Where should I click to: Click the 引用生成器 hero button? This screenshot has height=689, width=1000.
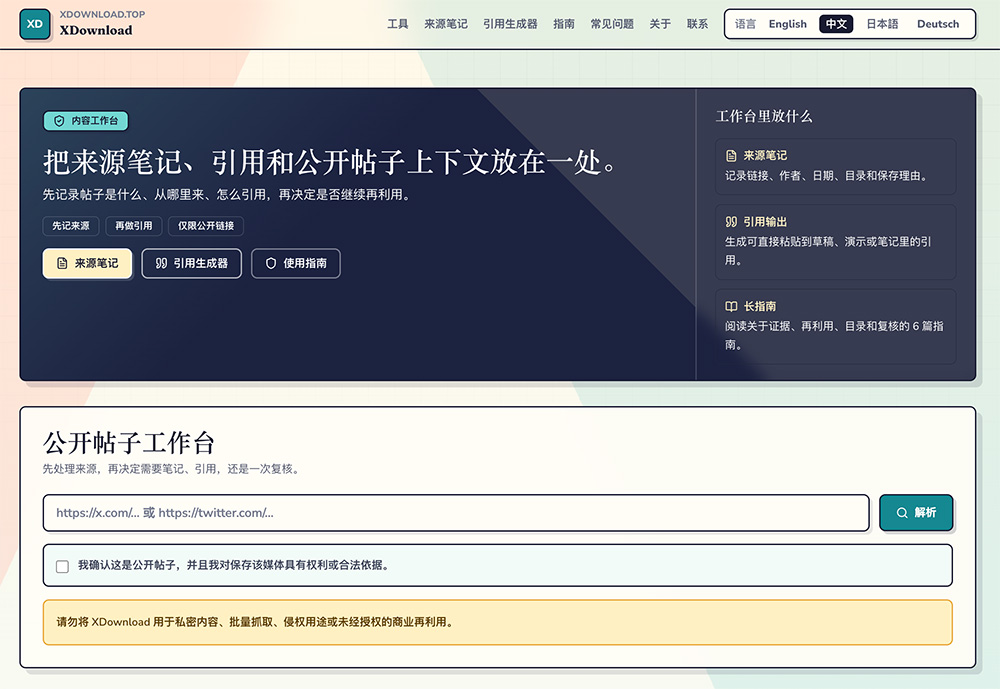pos(191,263)
